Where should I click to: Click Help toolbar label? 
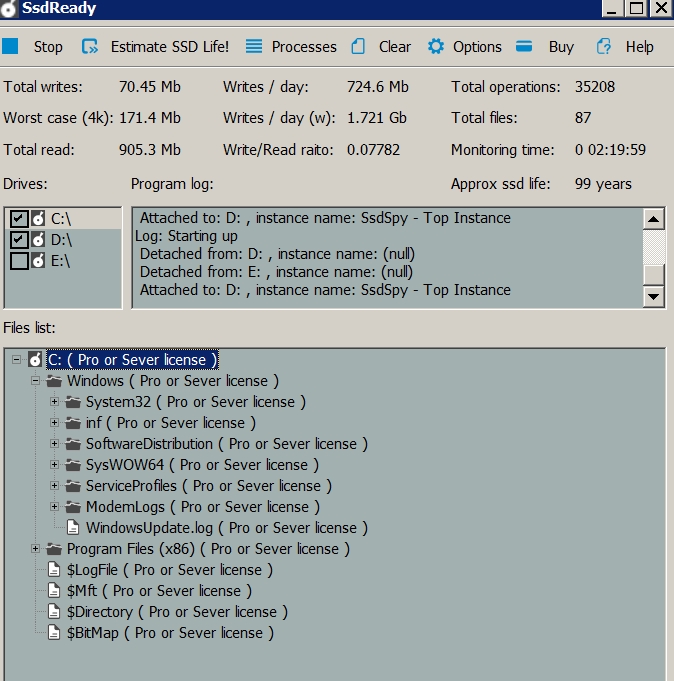tap(639, 46)
